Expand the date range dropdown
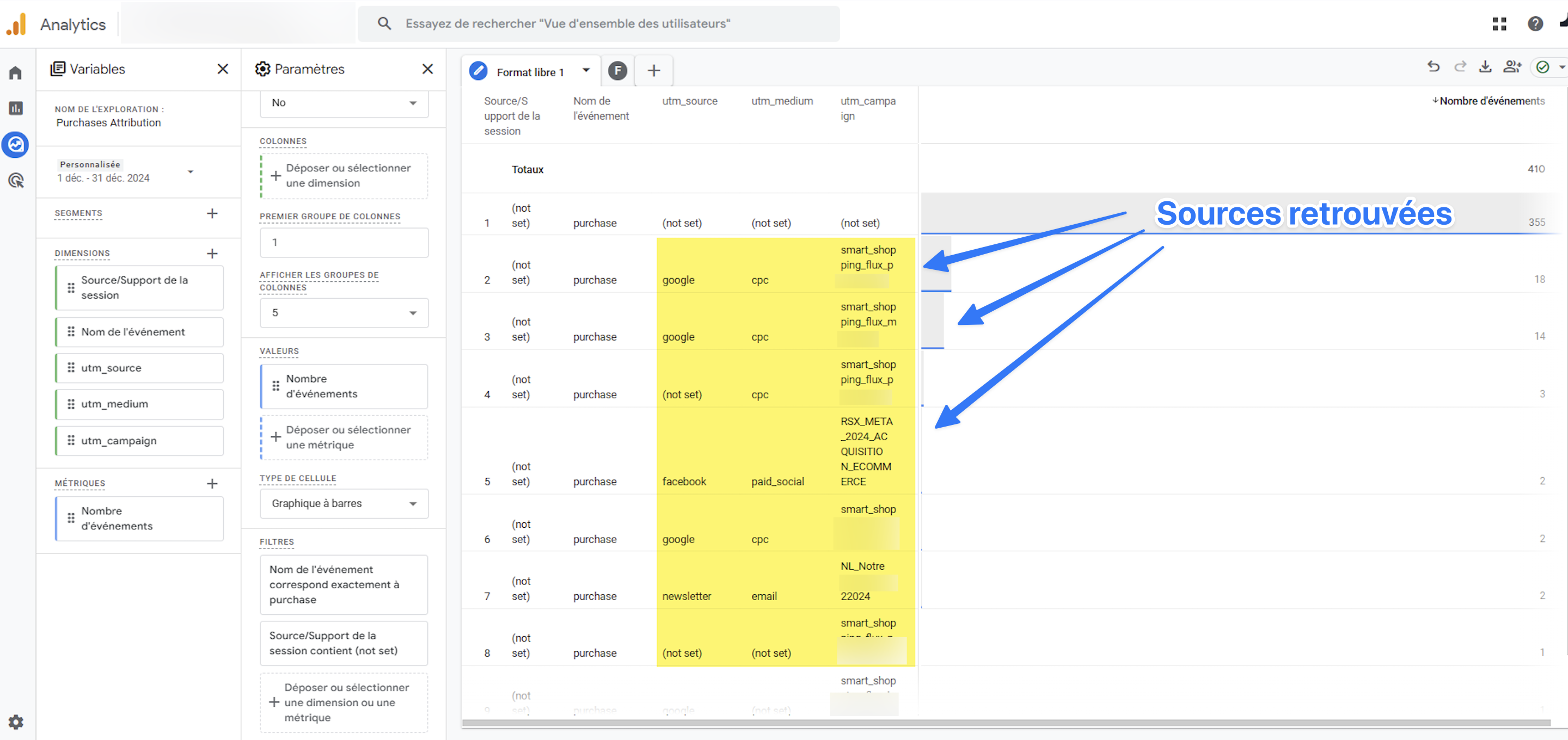The width and height of the screenshot is (1568, 740). (191, 171)
